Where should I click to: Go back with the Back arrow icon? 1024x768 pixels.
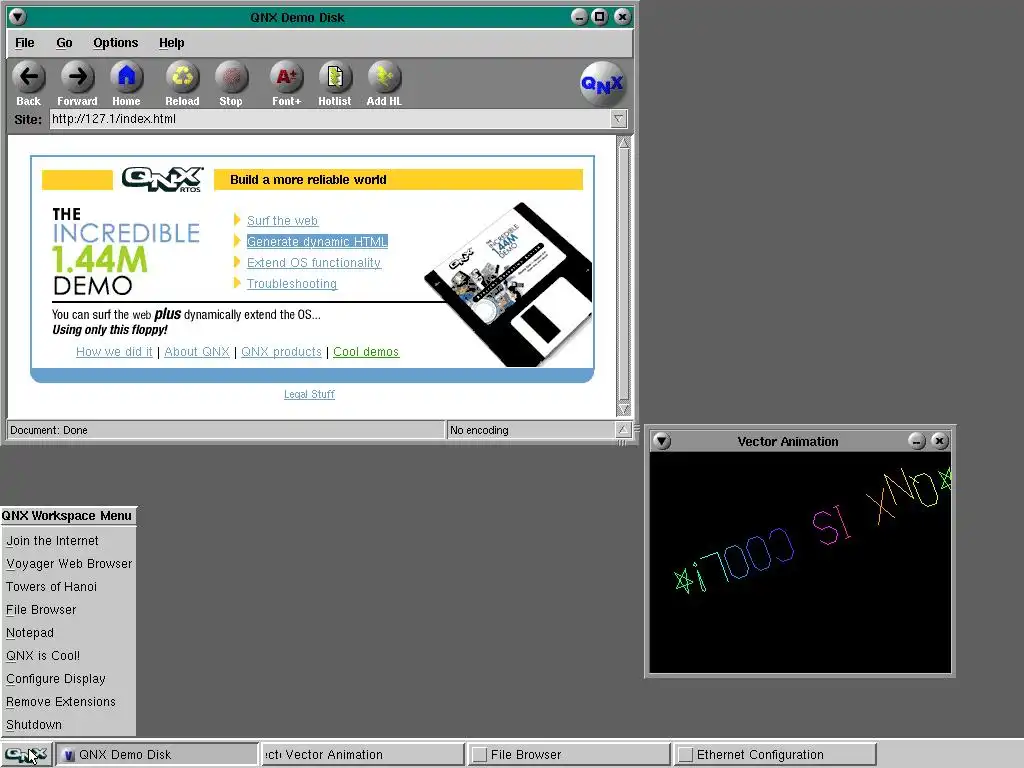(x=29, y=77)
